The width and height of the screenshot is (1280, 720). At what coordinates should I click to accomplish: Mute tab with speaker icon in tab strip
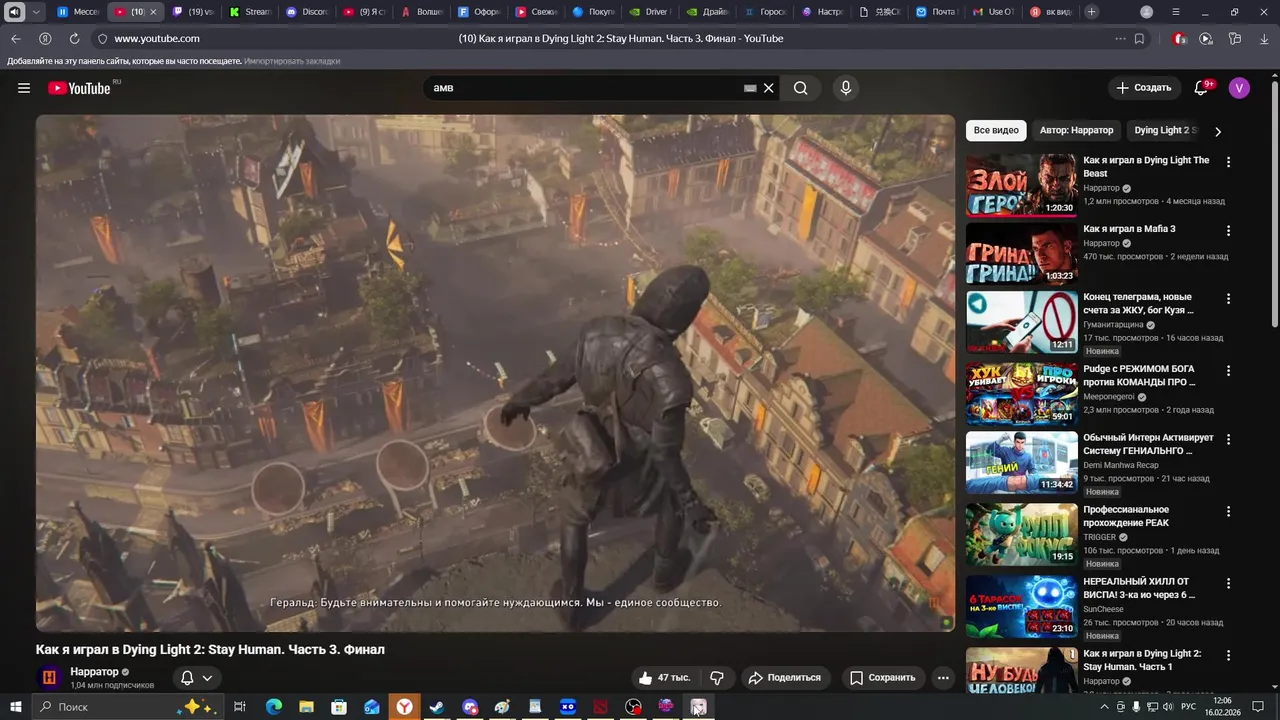[x=14, y=12]
